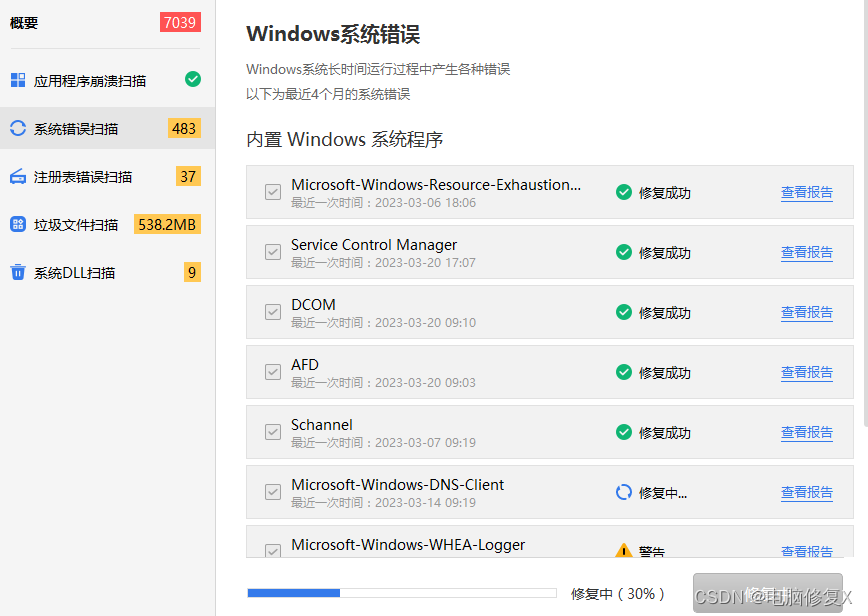Click the 9 count badge for DLL scan
This screenshot has height=616, width=868.
pos(192,272)
